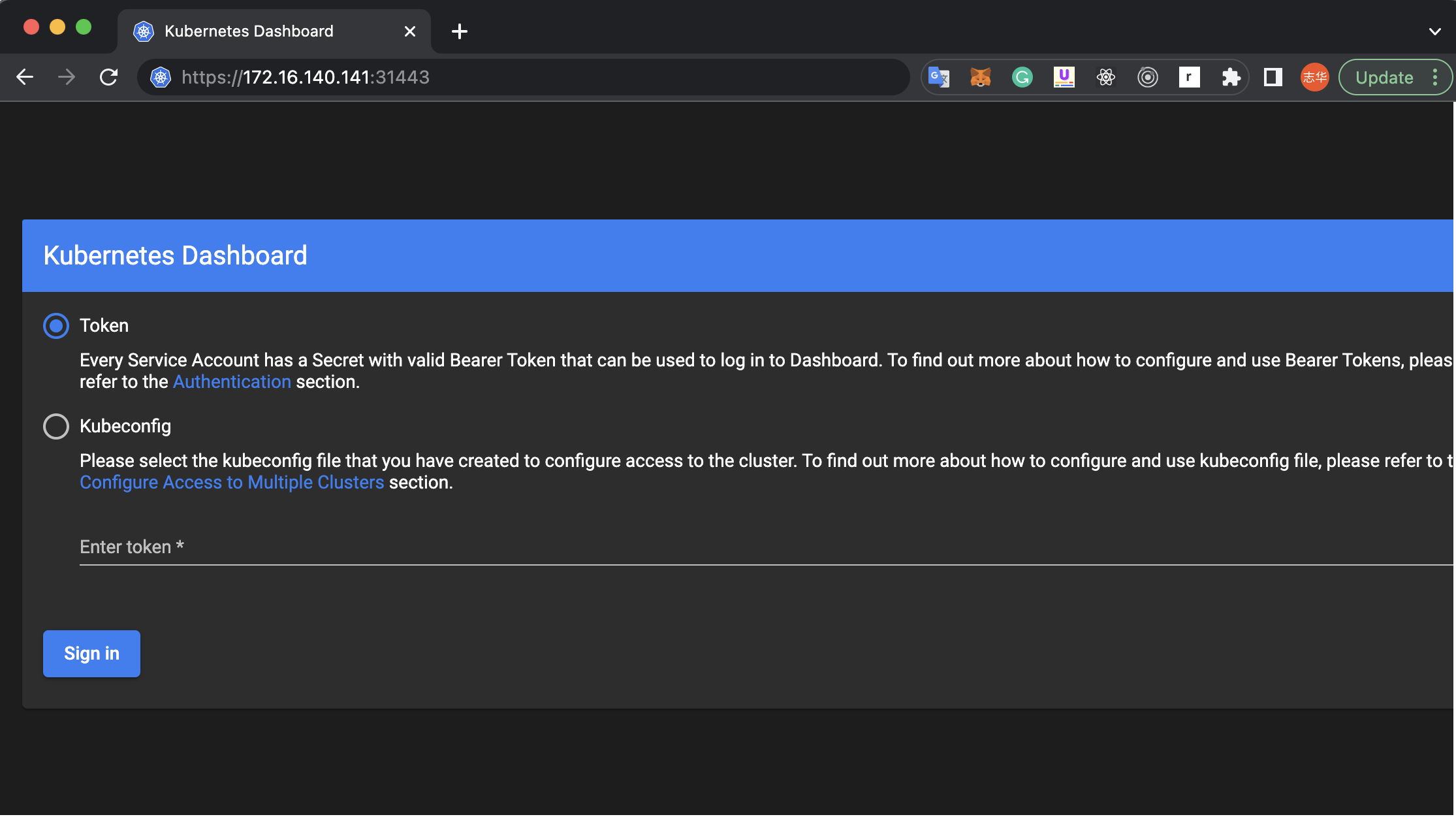Toggle the browser side panel icon
The image size is (1456, 819).
tap(1273, 77)
